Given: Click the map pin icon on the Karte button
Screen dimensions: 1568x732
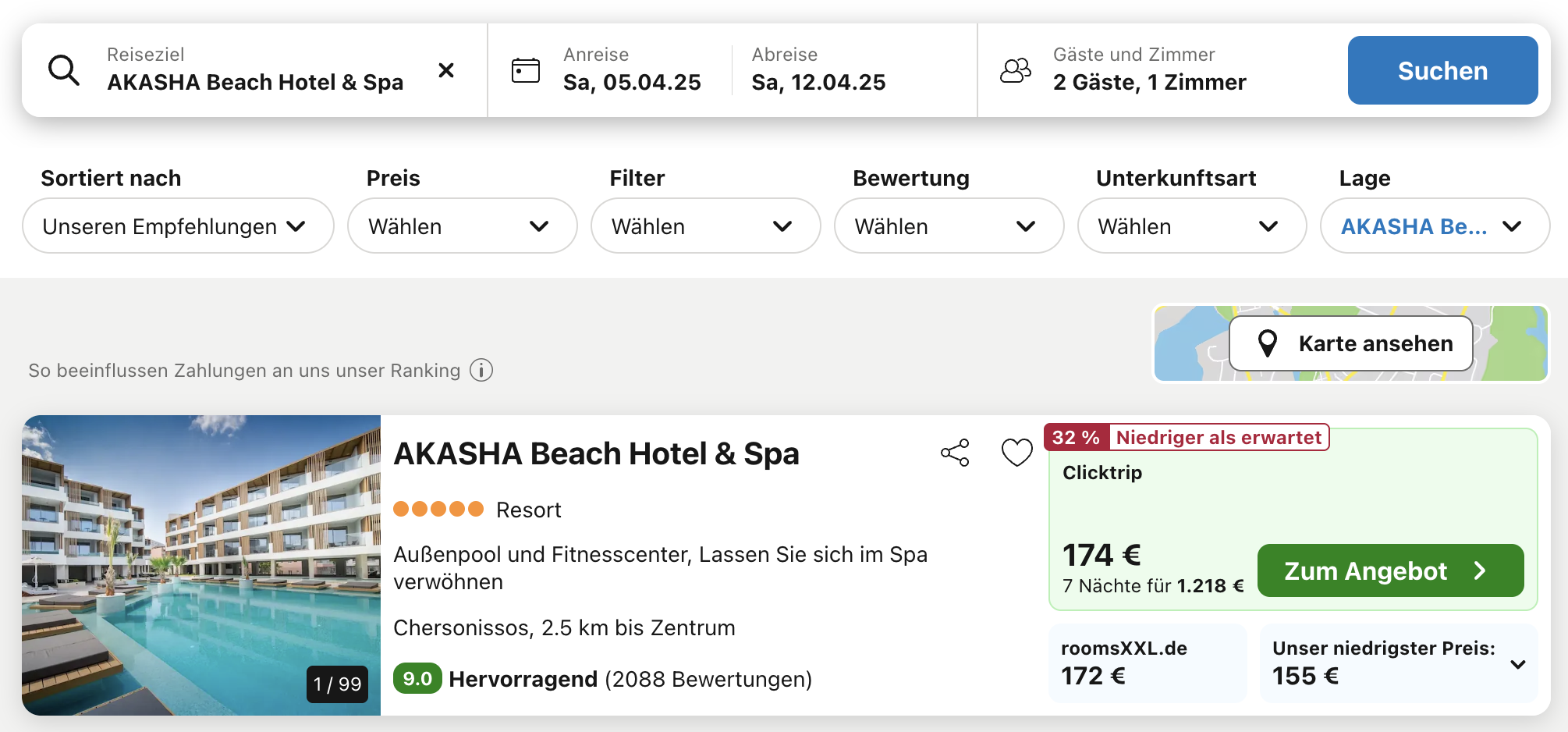Looking at the screenshot, I should pos(1268,343).
